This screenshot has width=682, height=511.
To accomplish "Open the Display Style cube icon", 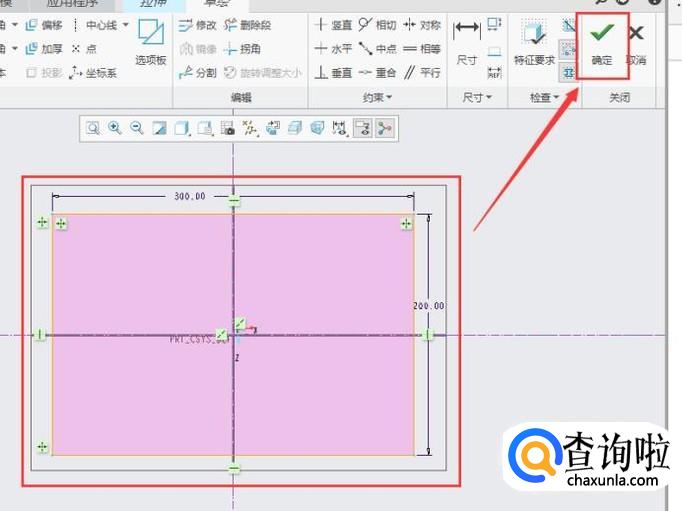I will click(x=181, y=128).
